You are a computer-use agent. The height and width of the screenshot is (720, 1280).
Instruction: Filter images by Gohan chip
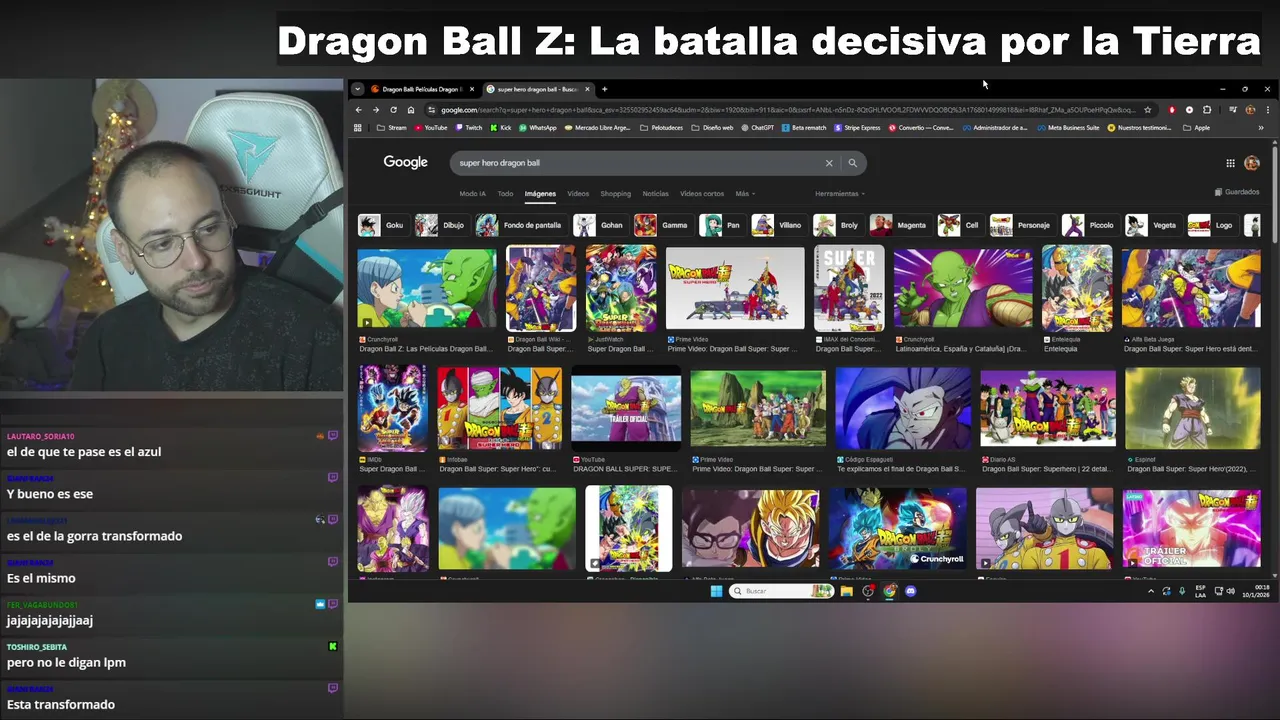coord(599,225)
